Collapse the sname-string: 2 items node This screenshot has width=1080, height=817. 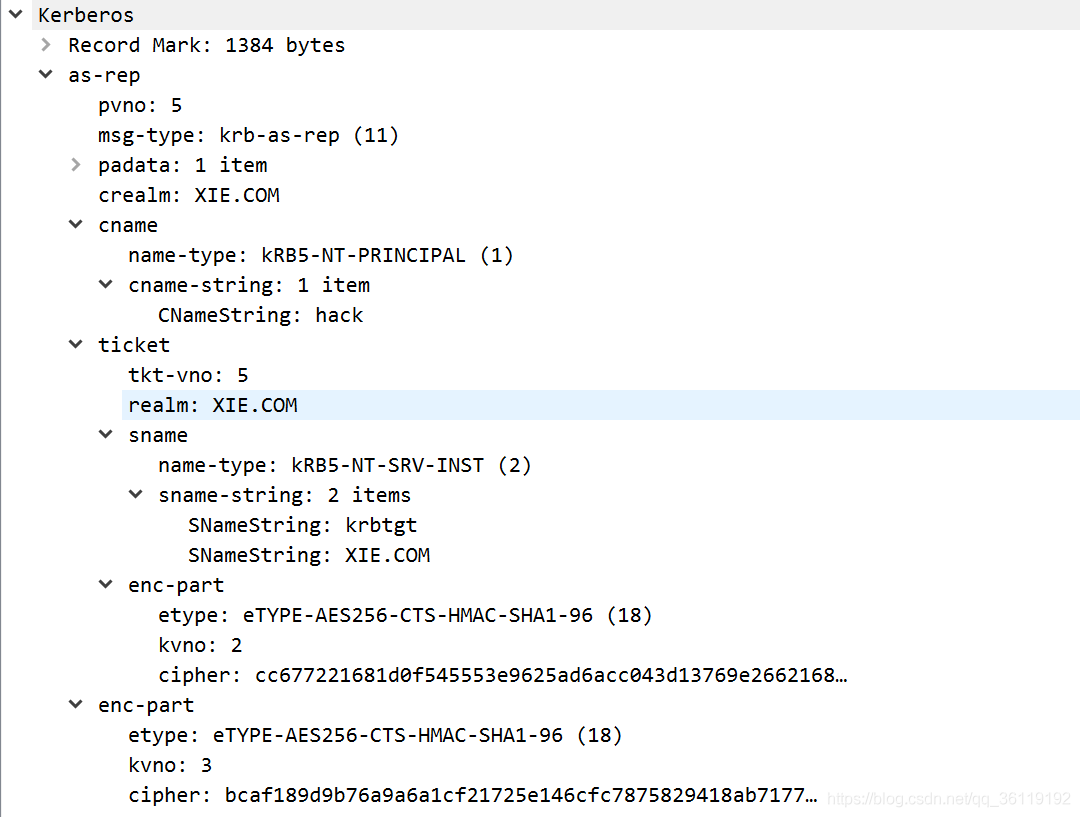(x=136, y=495)
